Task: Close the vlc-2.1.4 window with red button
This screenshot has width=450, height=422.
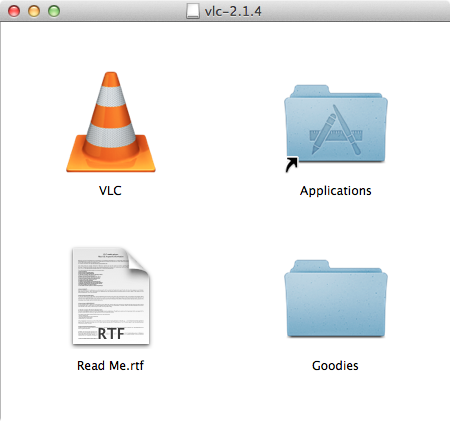Action: click(14, 11)
